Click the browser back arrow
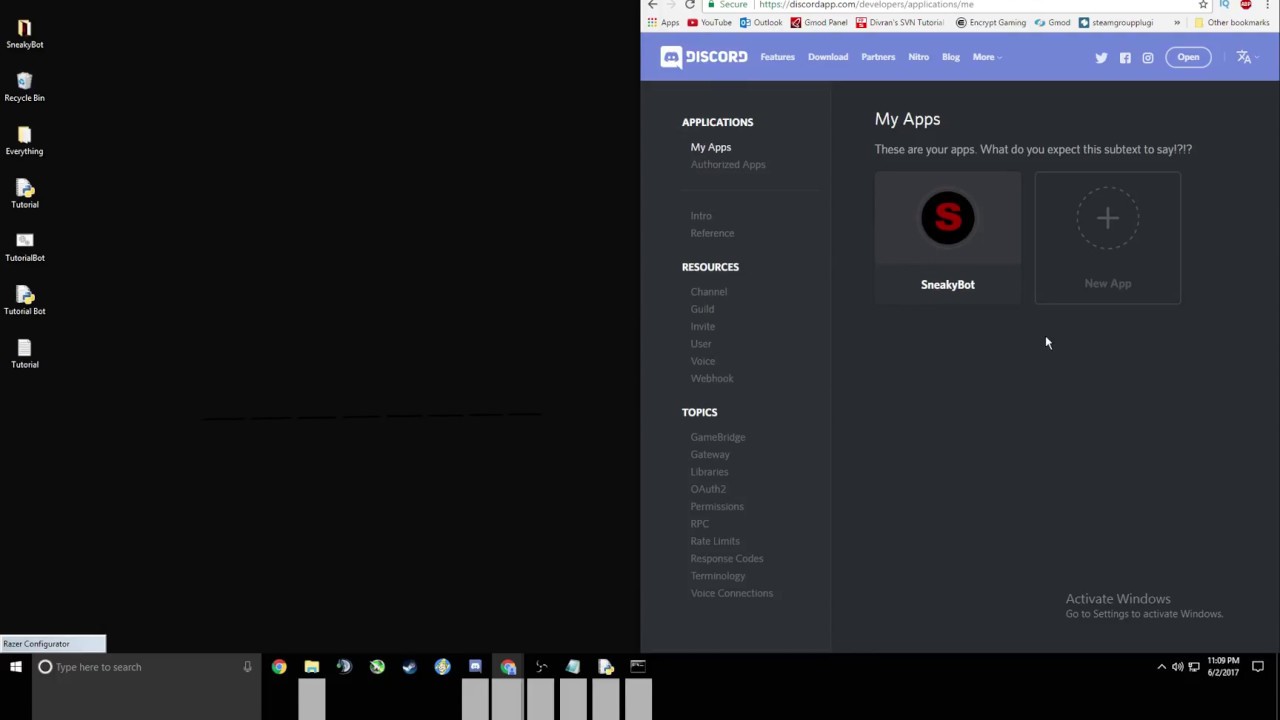Screen dimensions: 1280x720 pos(653,5)
